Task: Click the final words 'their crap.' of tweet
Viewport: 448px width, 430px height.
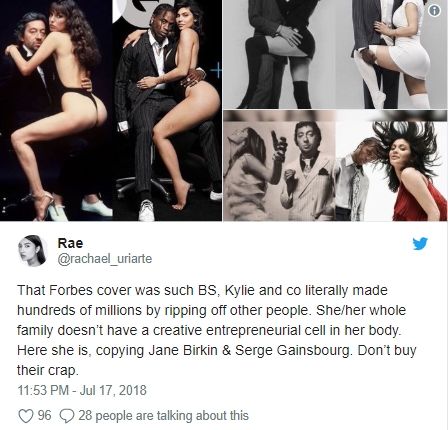Action: (48, 370)
